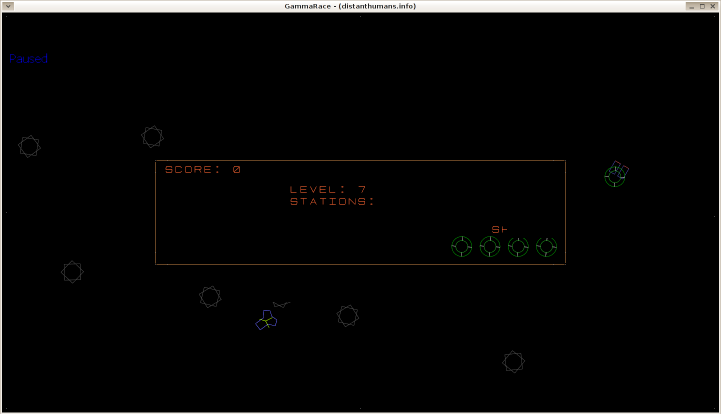Select the last green shield ring icon
Screen dimensions: 721x414
point(546,246)
